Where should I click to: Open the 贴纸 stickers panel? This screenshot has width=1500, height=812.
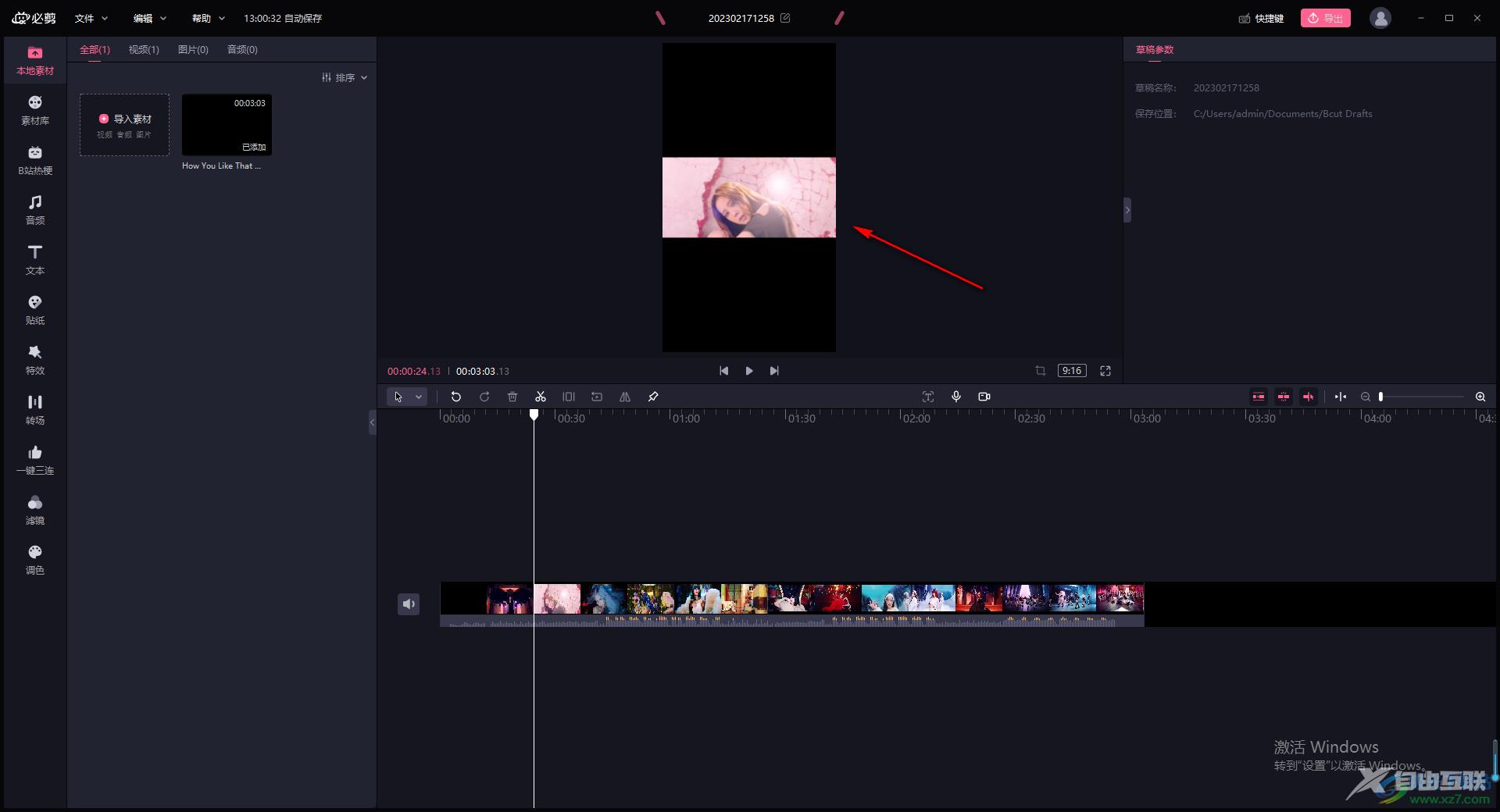35,311
